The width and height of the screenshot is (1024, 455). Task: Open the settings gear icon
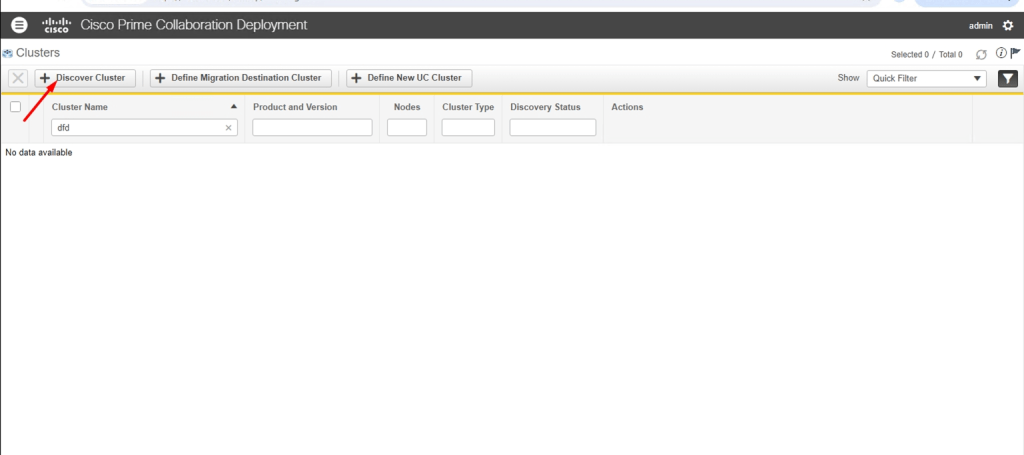1007,26
